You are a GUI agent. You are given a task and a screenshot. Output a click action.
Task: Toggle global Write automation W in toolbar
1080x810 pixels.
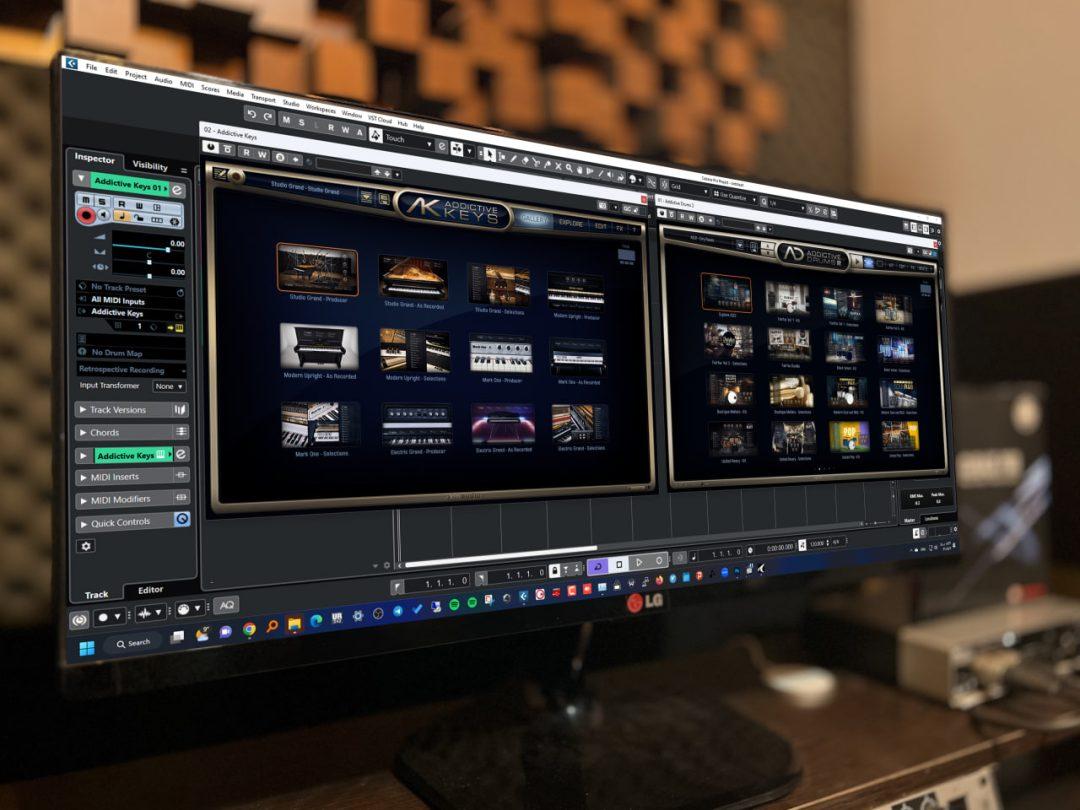345,130
